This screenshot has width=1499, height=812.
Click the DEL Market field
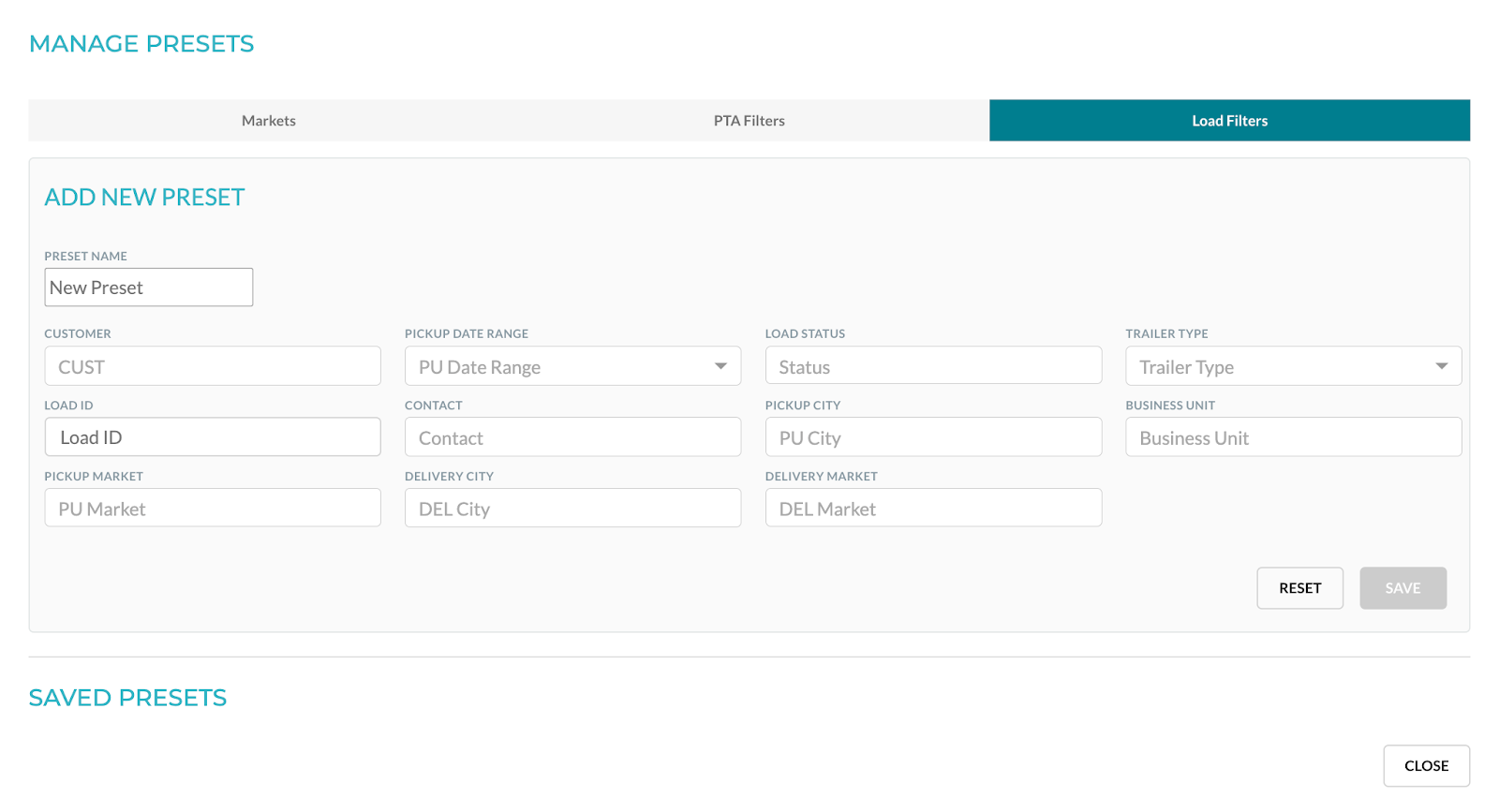point(933,508)
